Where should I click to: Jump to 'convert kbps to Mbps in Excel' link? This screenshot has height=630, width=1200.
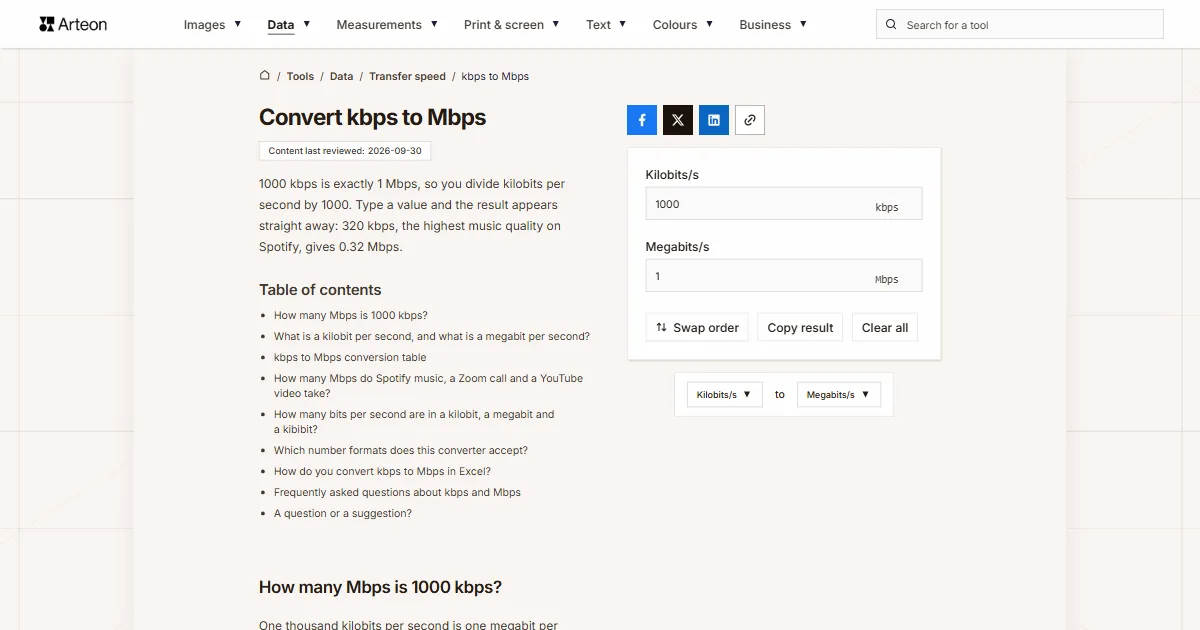click(x=382, y=471)
